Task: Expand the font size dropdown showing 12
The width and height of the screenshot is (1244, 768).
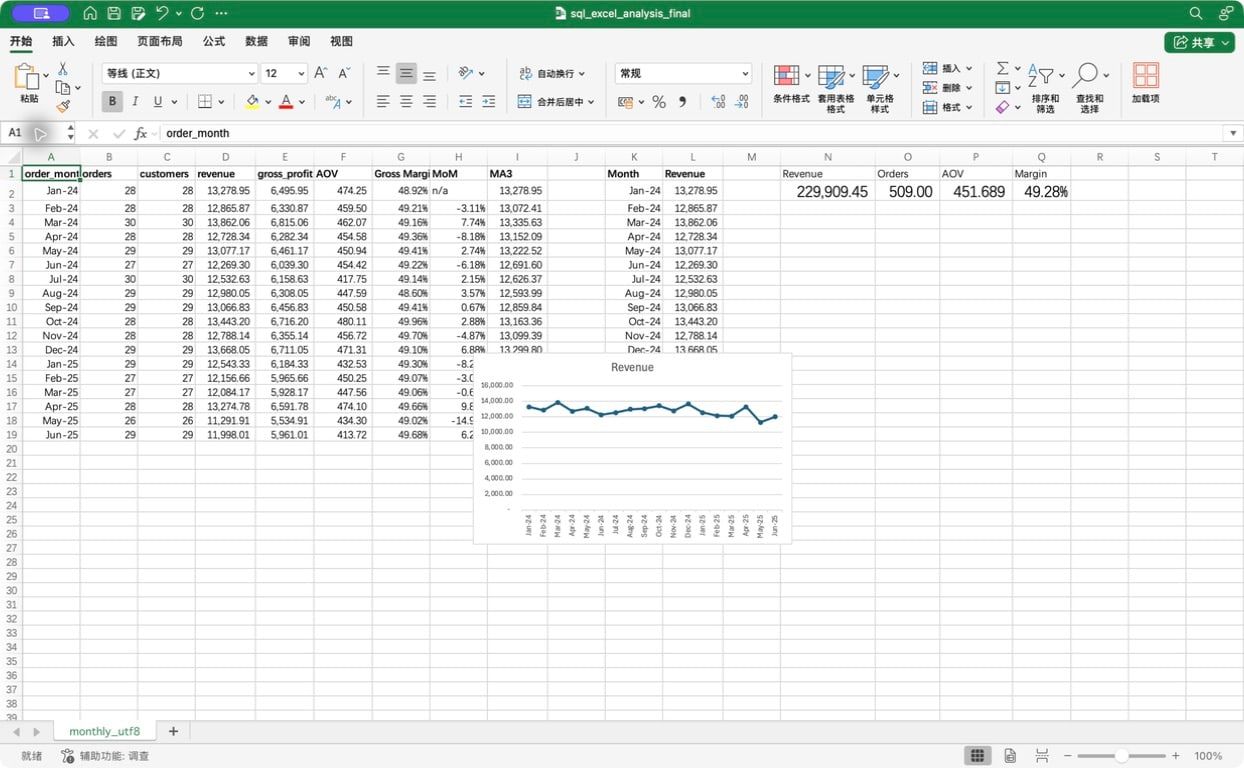Action: [x=301, y=74]
